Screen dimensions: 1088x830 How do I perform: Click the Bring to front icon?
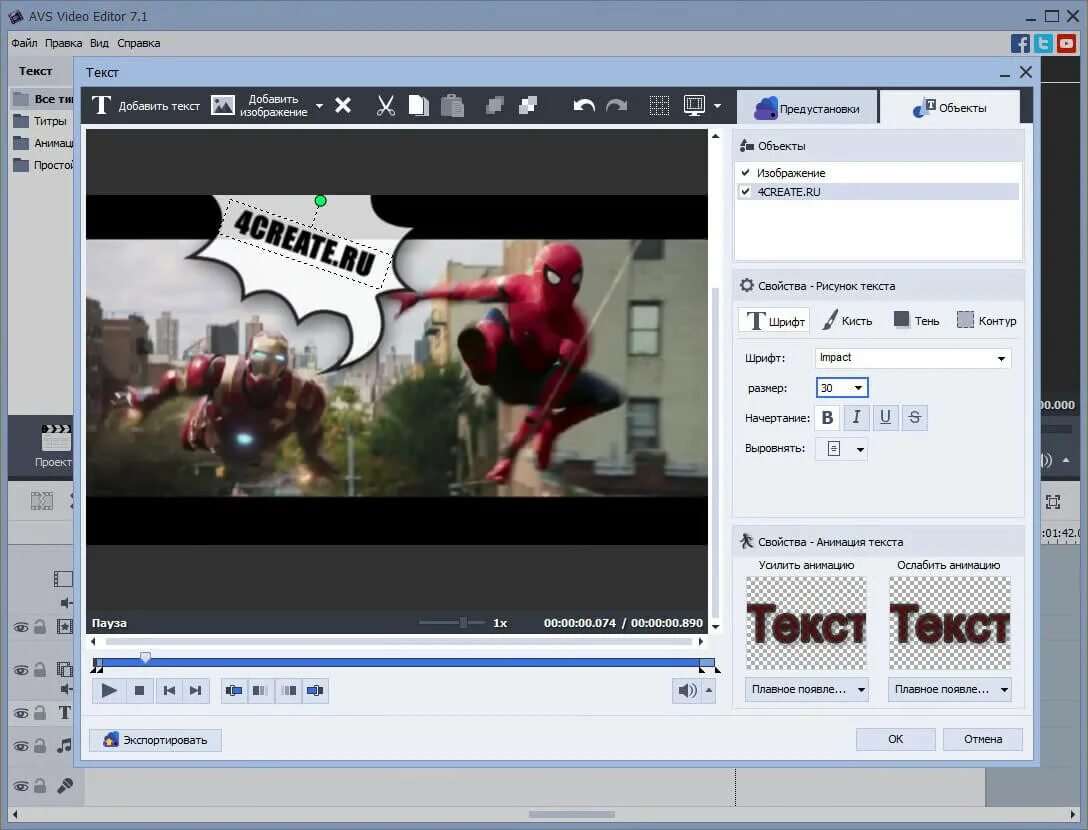[495, 105]
